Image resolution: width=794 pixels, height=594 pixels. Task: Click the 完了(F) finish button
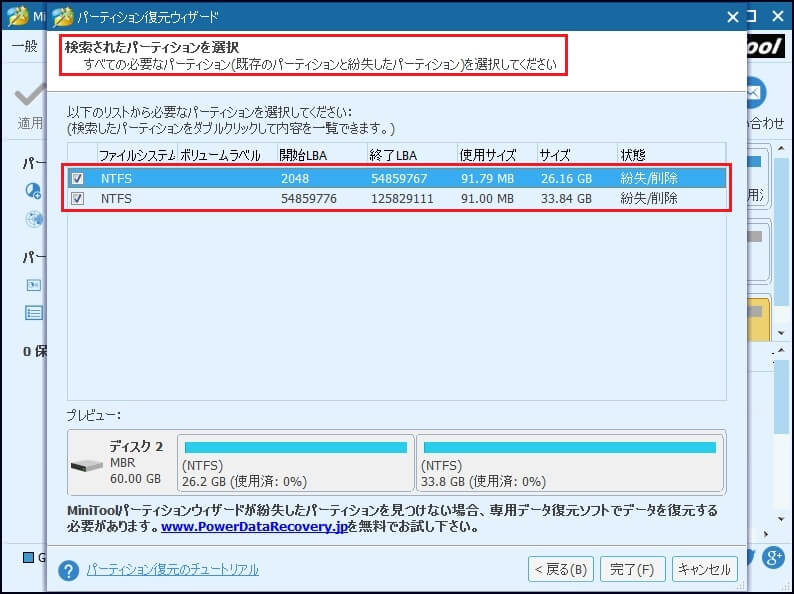coord(632,570)
